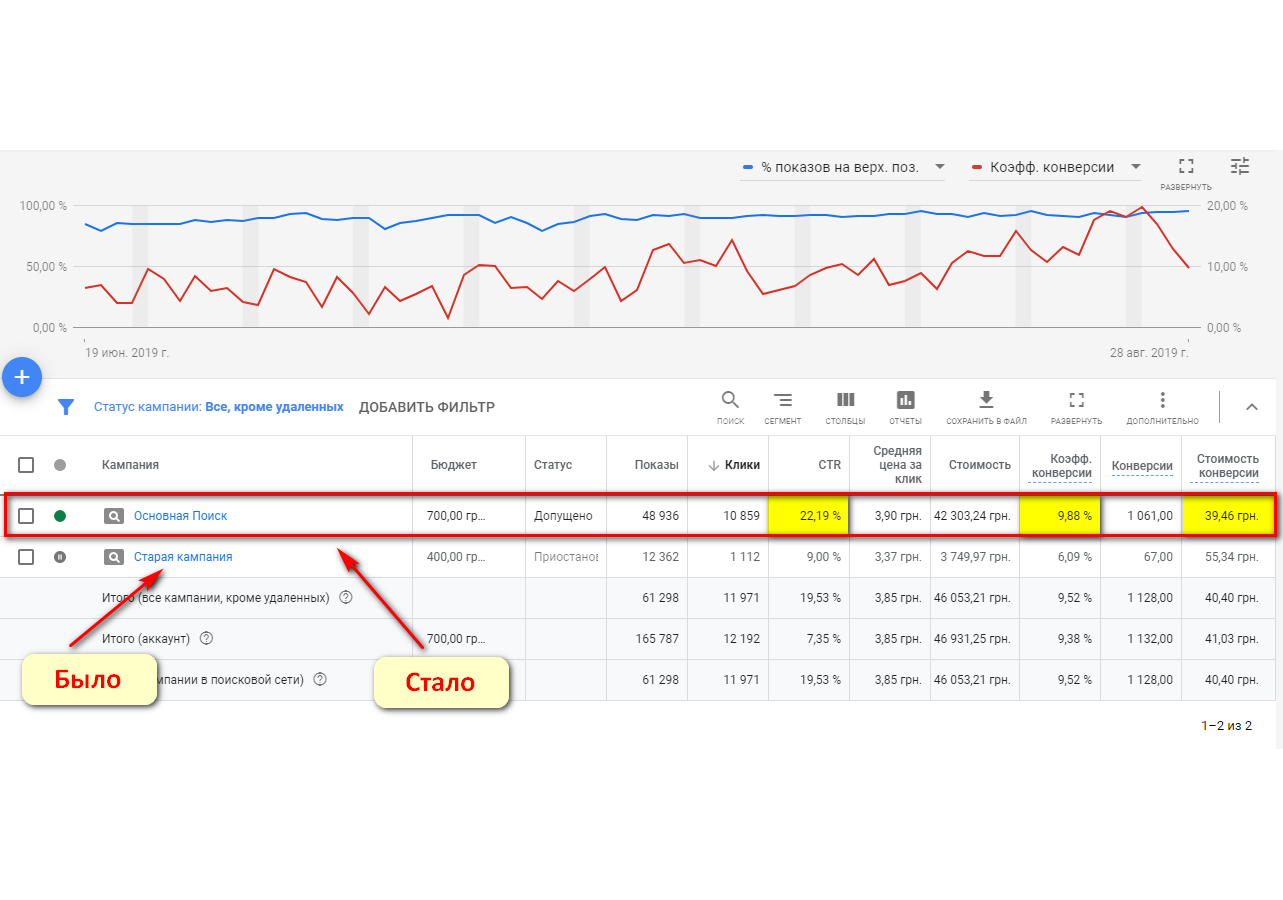1283x900 pixels.
Task: Open the Segment tool icon
Action: pos(782,401)
